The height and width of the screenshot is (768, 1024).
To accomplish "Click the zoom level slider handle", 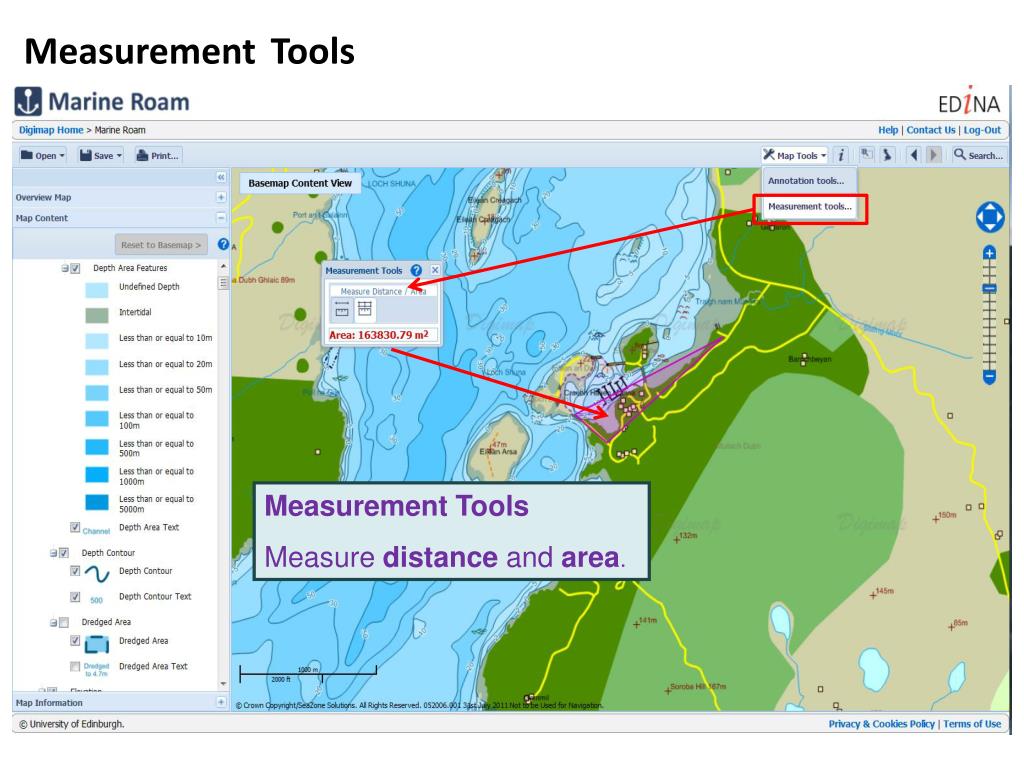I will [x=989, y=288].
